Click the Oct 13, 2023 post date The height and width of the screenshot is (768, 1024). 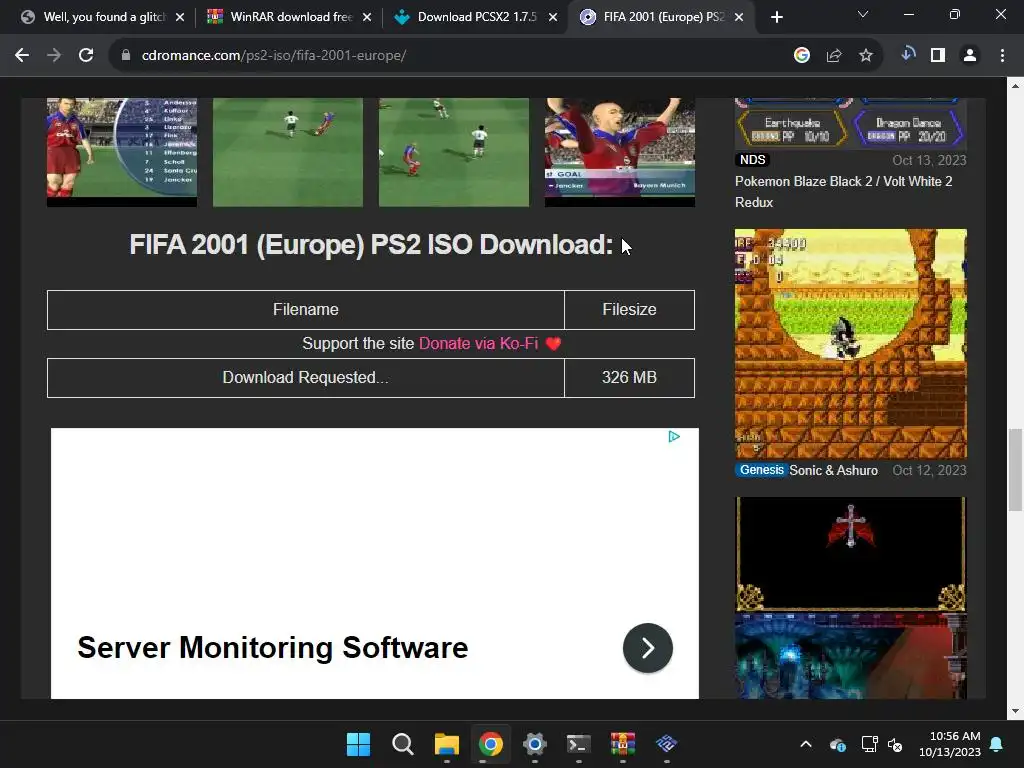(x=929, y=160)
